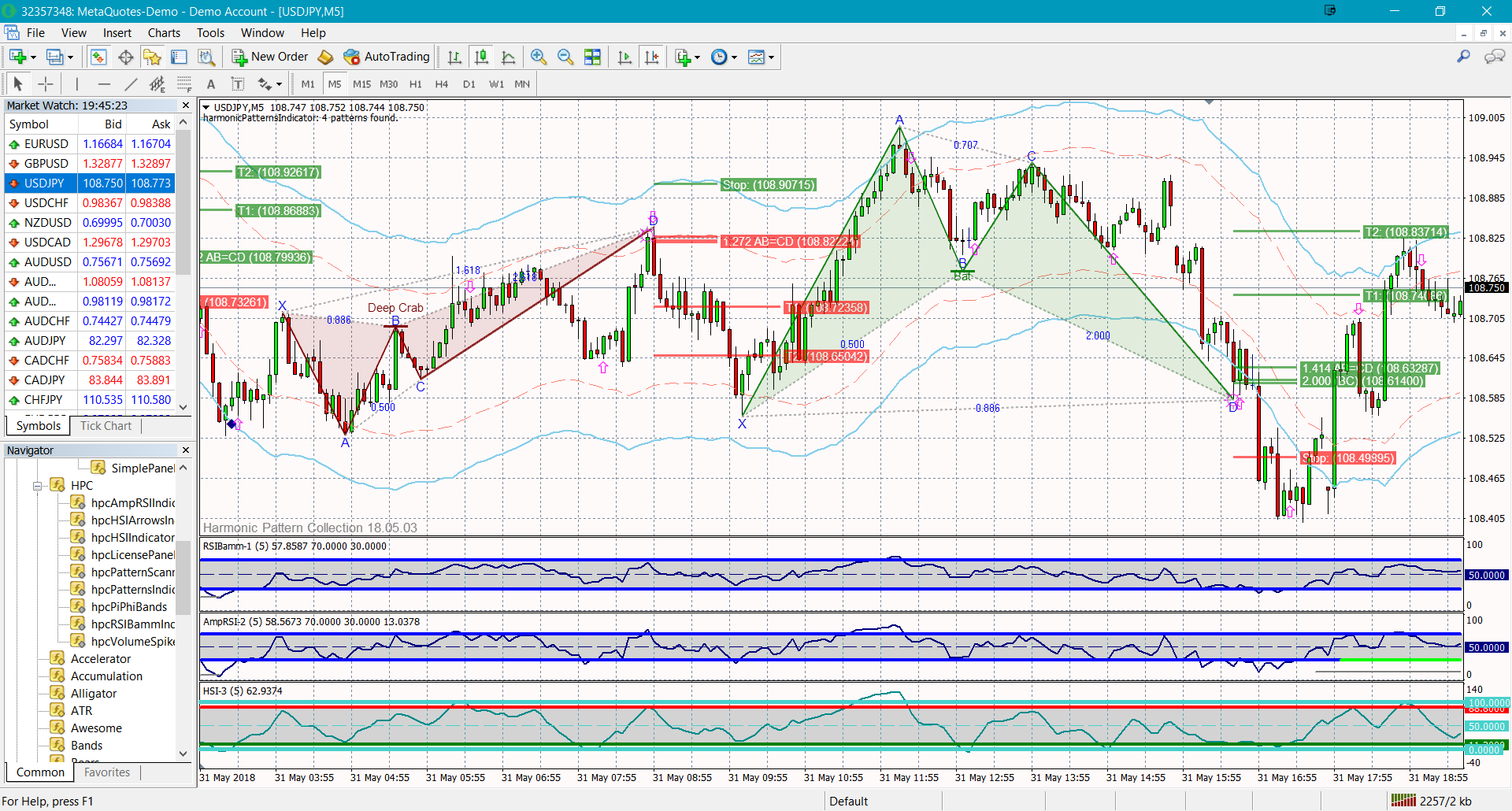Image resolution: width=1512 pixels, height=811 pixels.
Task: Open the New Chart dropdown arrow
Action: pyautogui.click(x=33, y=57)
